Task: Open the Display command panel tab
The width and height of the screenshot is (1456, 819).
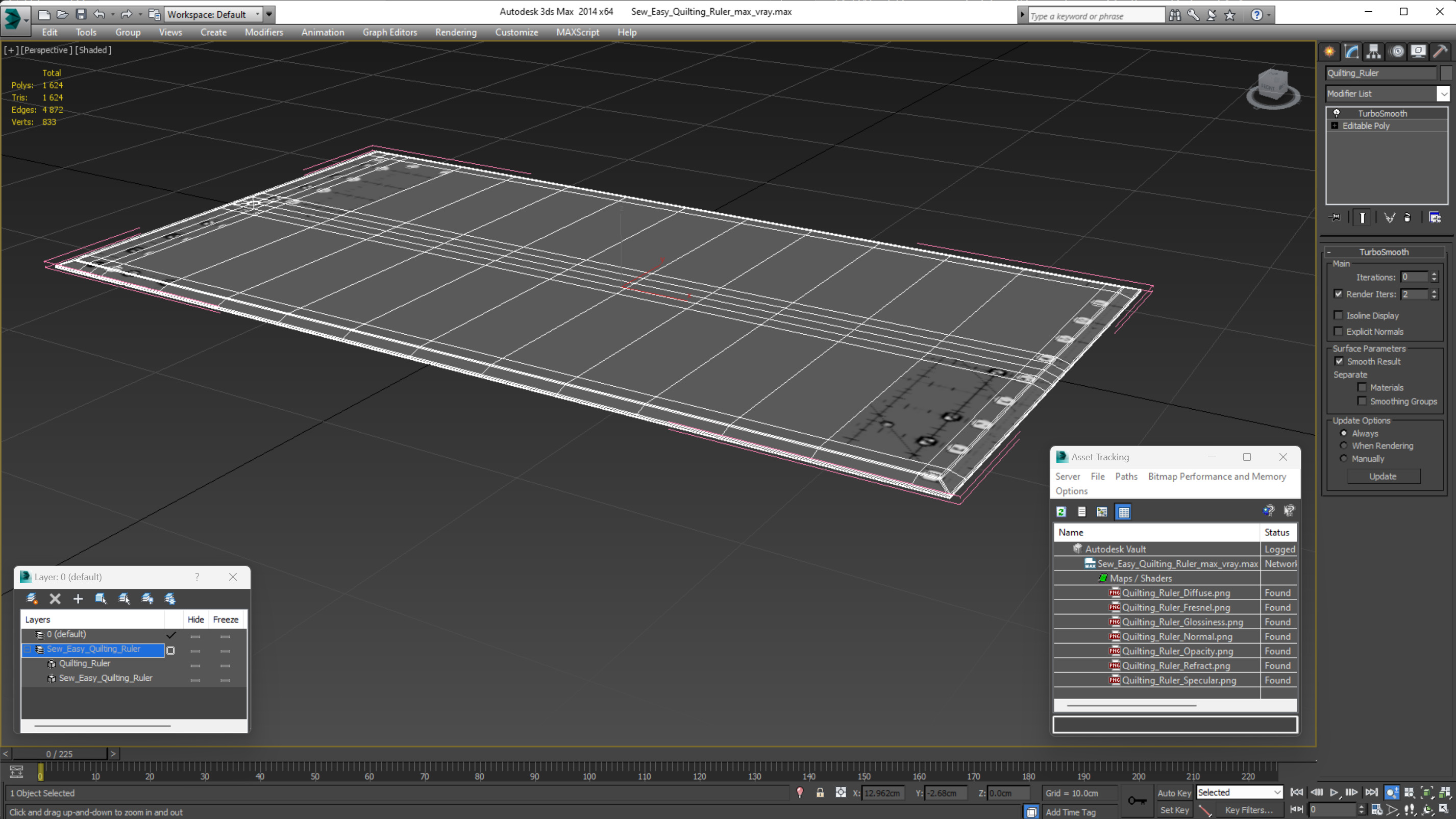Action: click(1418, 52)
